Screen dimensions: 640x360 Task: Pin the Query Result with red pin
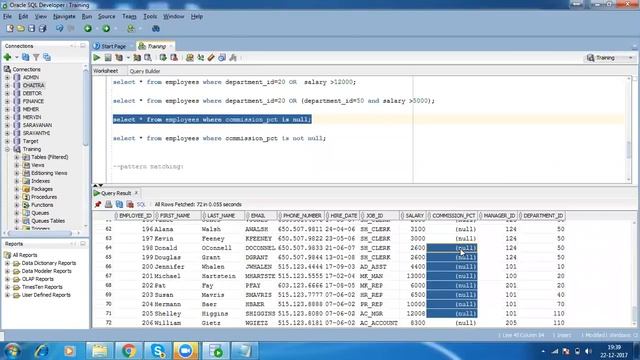[98, 204]
